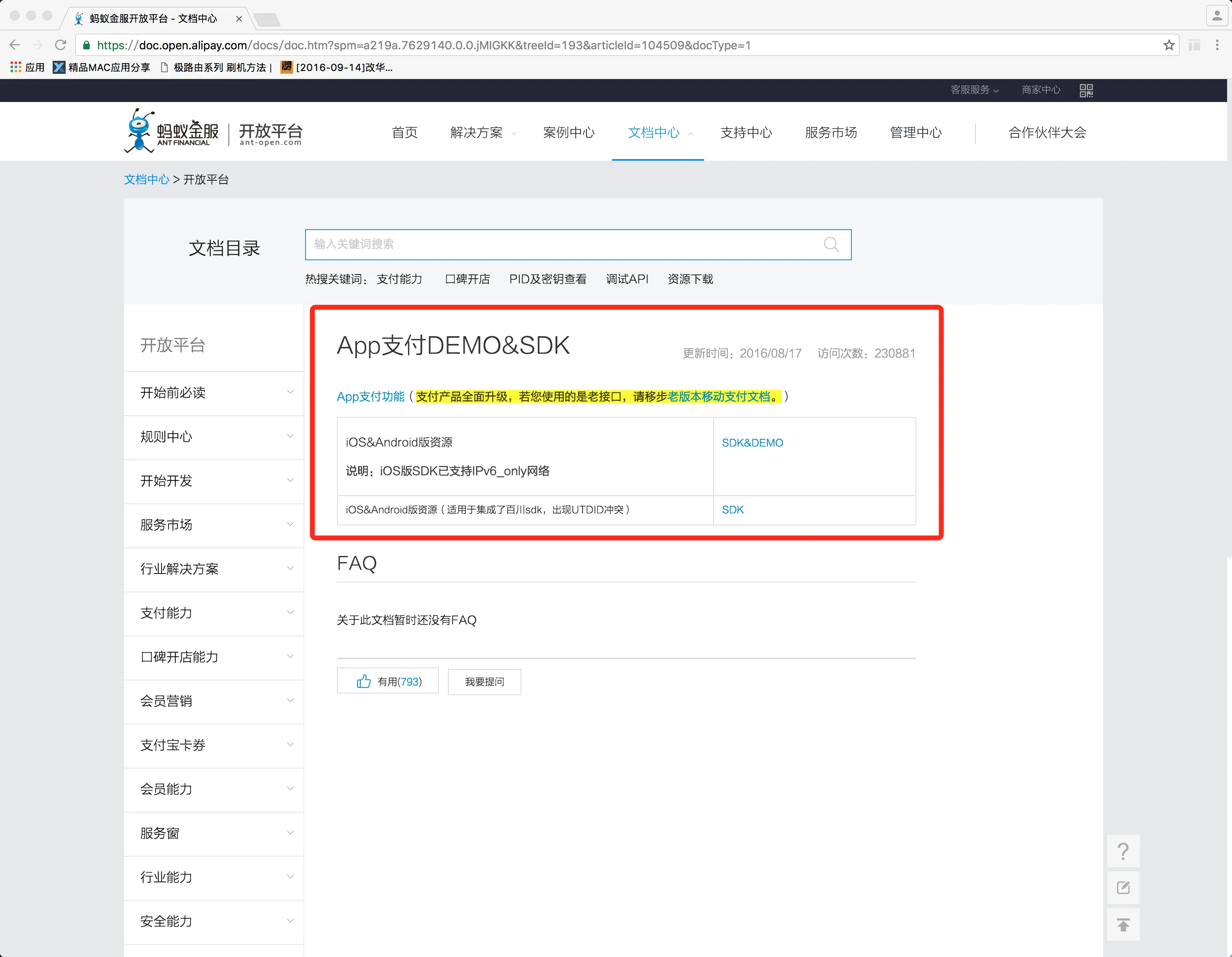Reload the page with refresh icon
The width and height of the screenshot is (1232, 957).
tap(60, 45)
